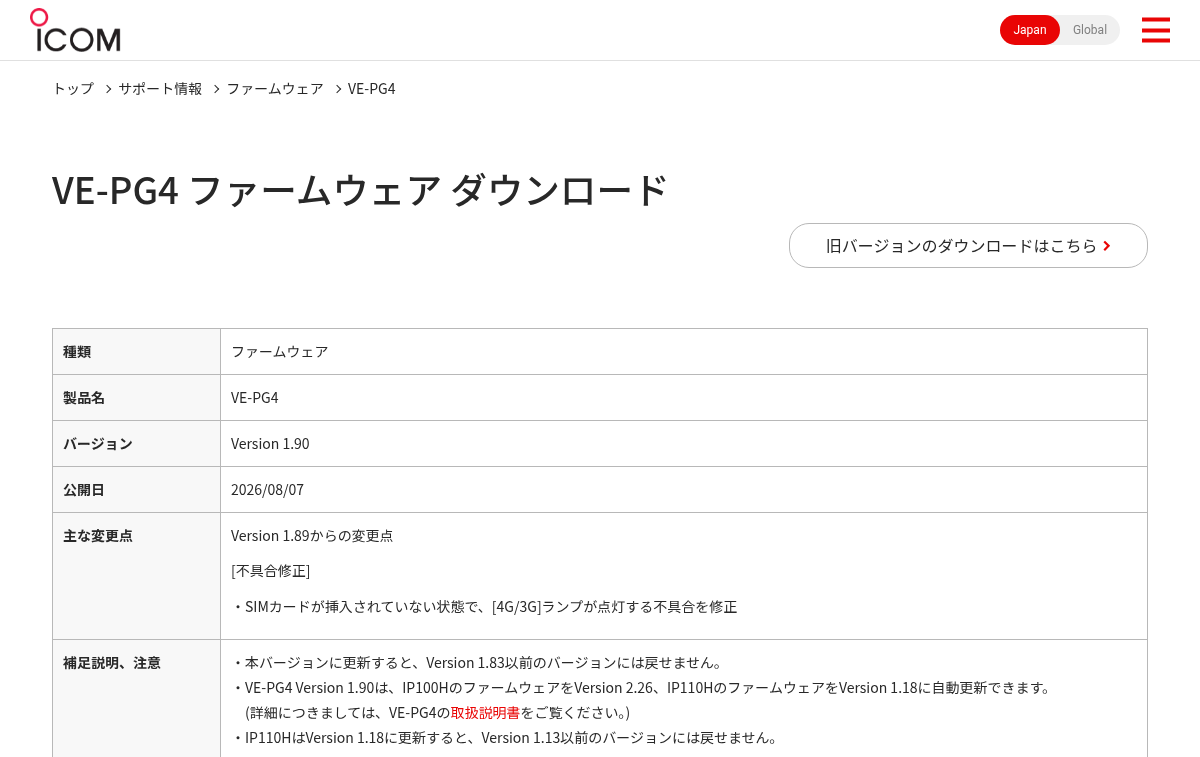Click the SIMカード bug fix line
This screenshot has width=1200, height=757.
(484, 607)
